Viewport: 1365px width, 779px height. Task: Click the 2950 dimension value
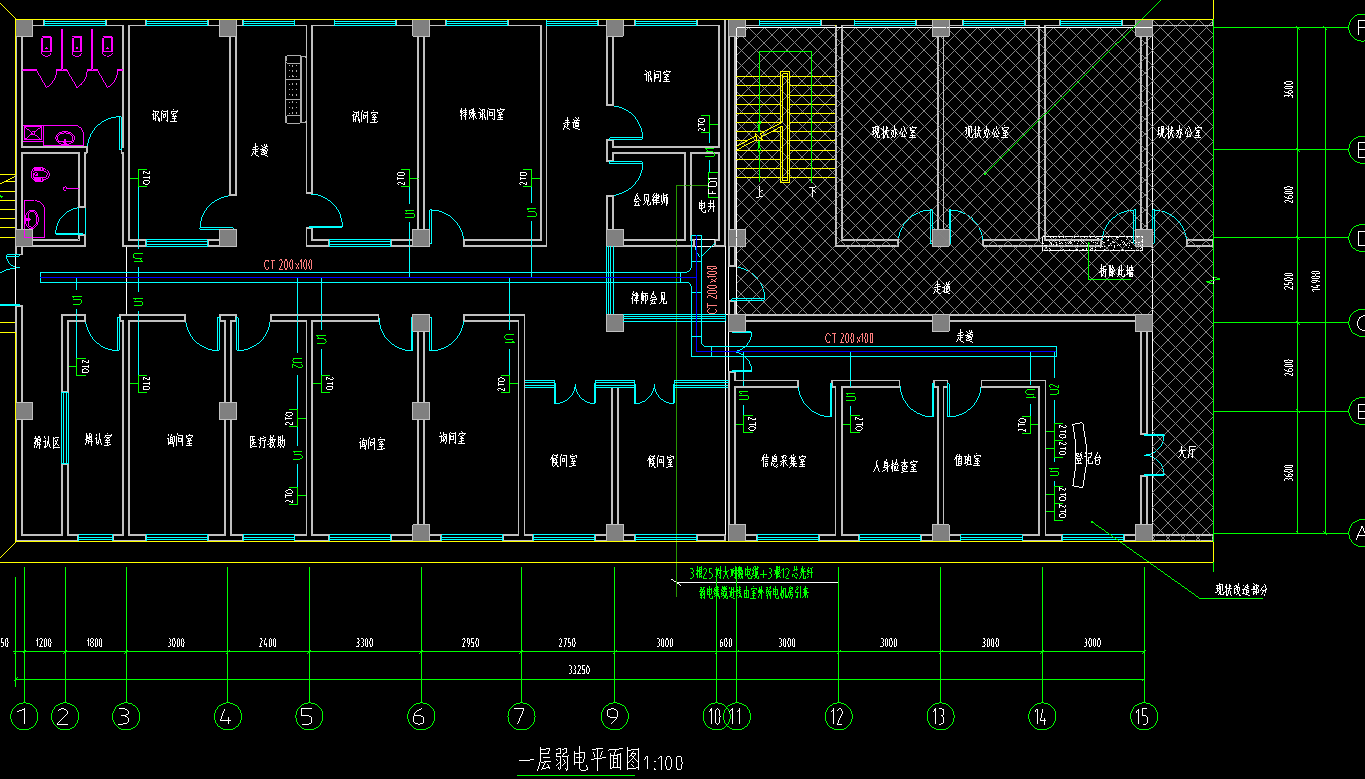coord(471,642)
